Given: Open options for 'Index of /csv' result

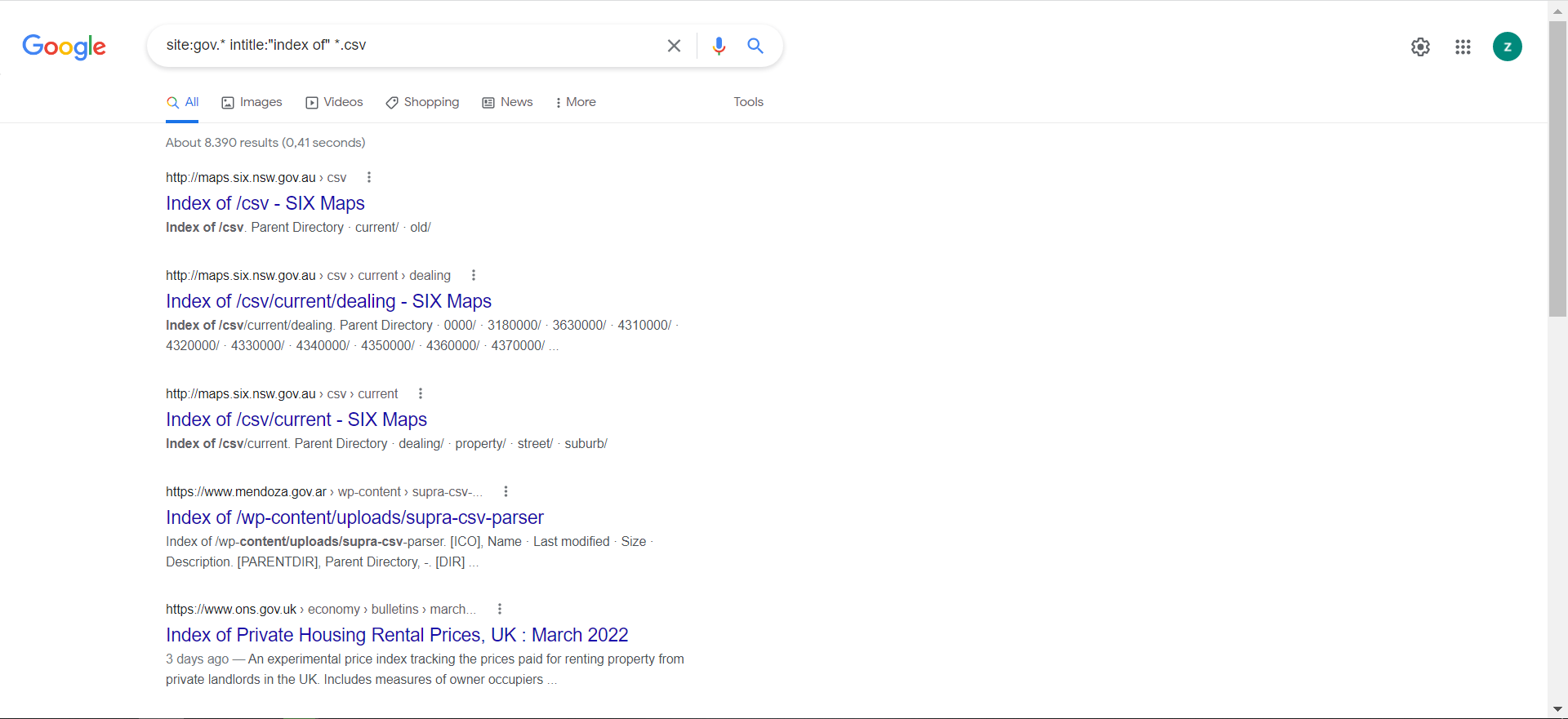Looking at the screenshot, I should (369, 177).
